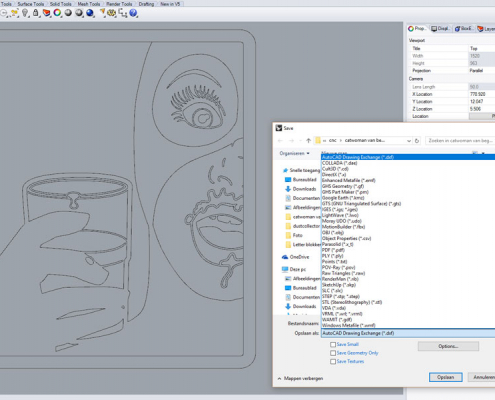The width and height of the screenshot is (495, 400).
Task: Open OneDrive in the Save dialog sidebar
Action: click(x=296, y=257)
